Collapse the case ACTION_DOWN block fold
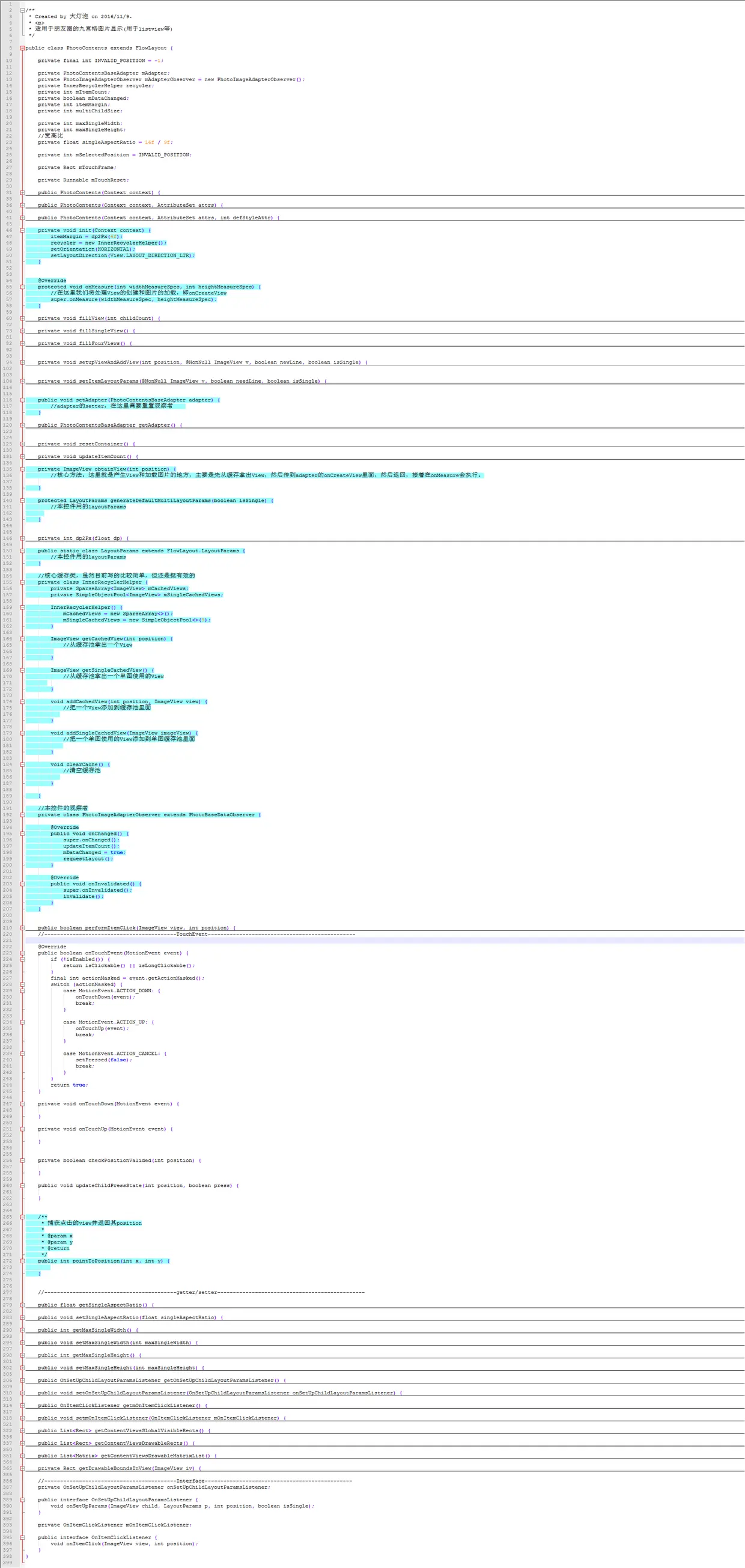Viewport: 745px width, 1568px height. click(x=22, y=990)
